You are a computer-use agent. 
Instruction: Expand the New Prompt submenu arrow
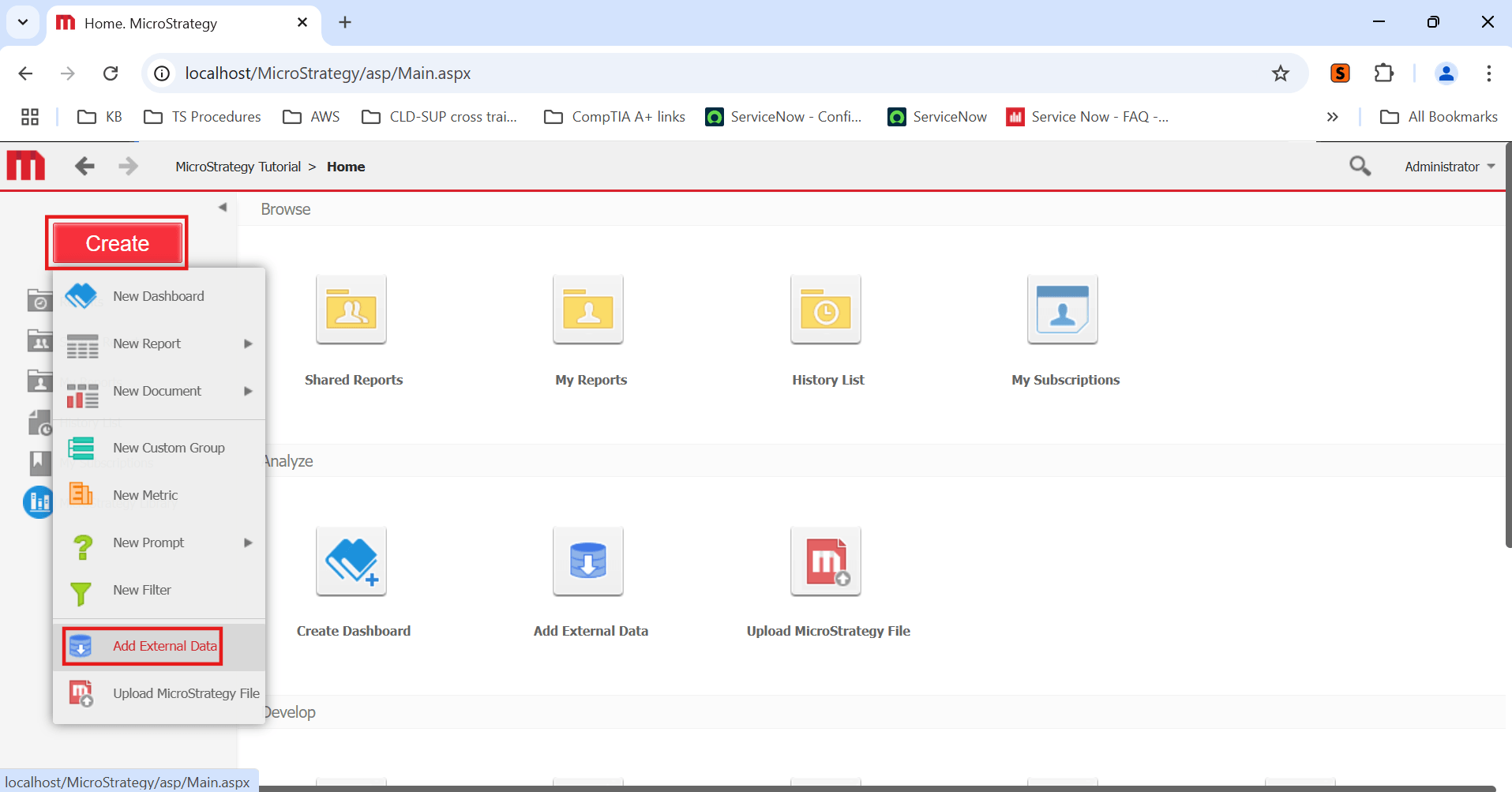(x=248, y=542)
